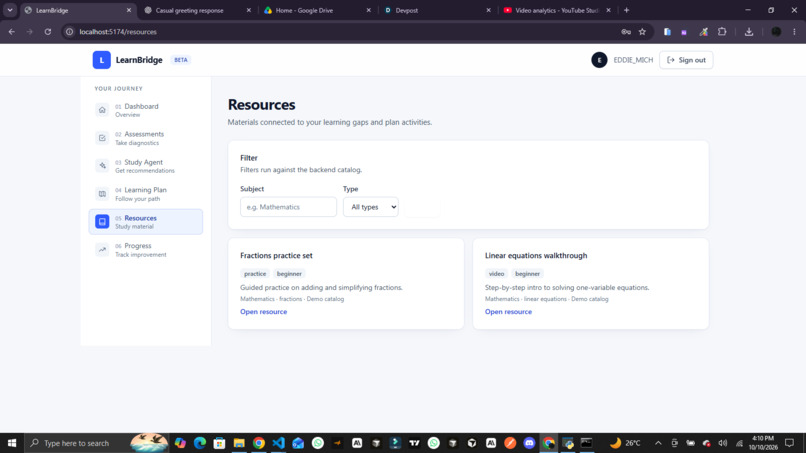Go to Assessments in sidebar
The width and height of the screenshot is (806, 453).
pos(145,138)
